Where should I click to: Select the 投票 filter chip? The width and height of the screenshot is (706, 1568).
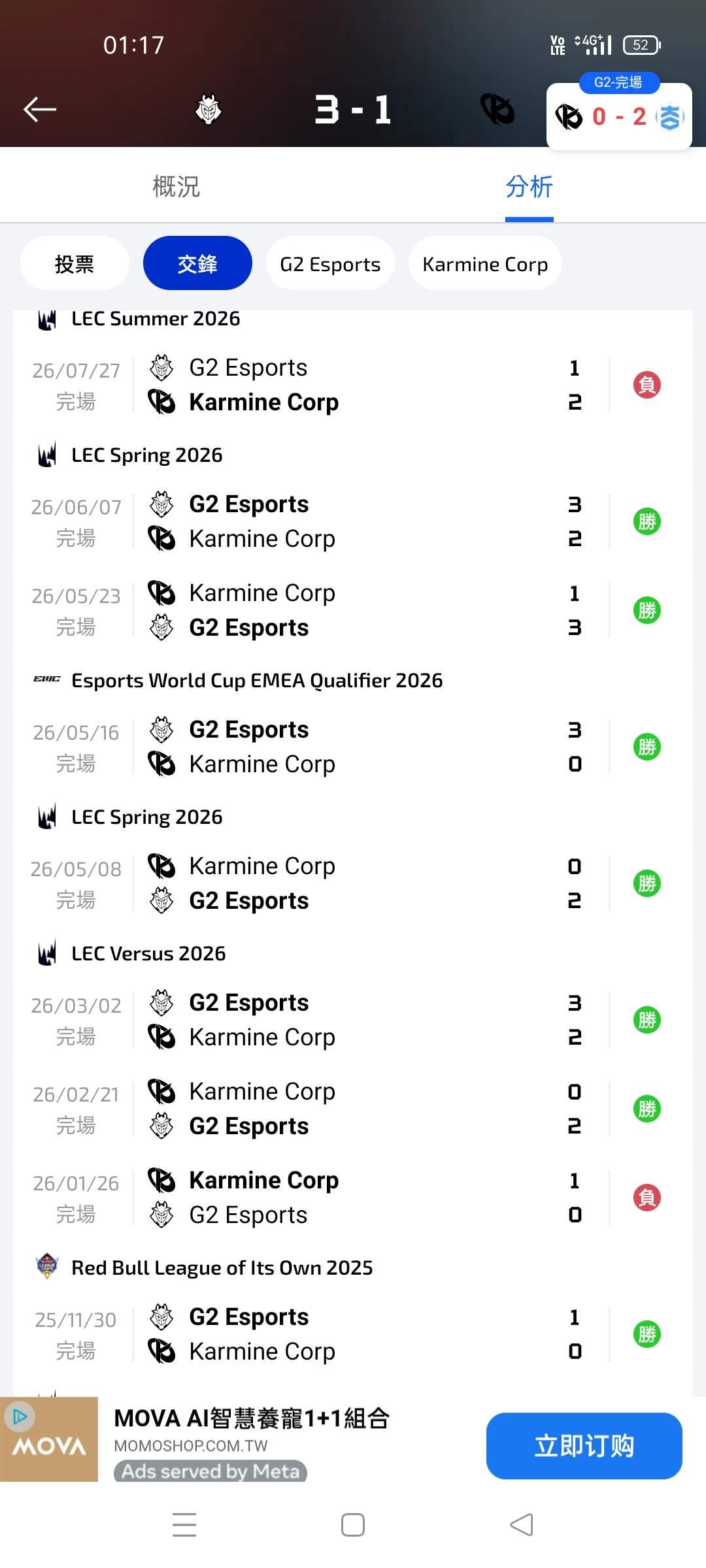pyautogui.click(x=75, y=263)
